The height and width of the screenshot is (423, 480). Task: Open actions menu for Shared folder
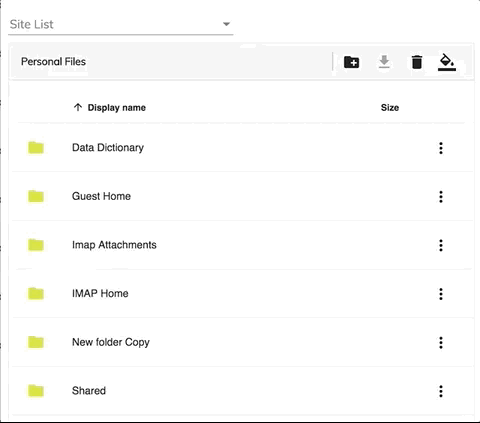441,391
